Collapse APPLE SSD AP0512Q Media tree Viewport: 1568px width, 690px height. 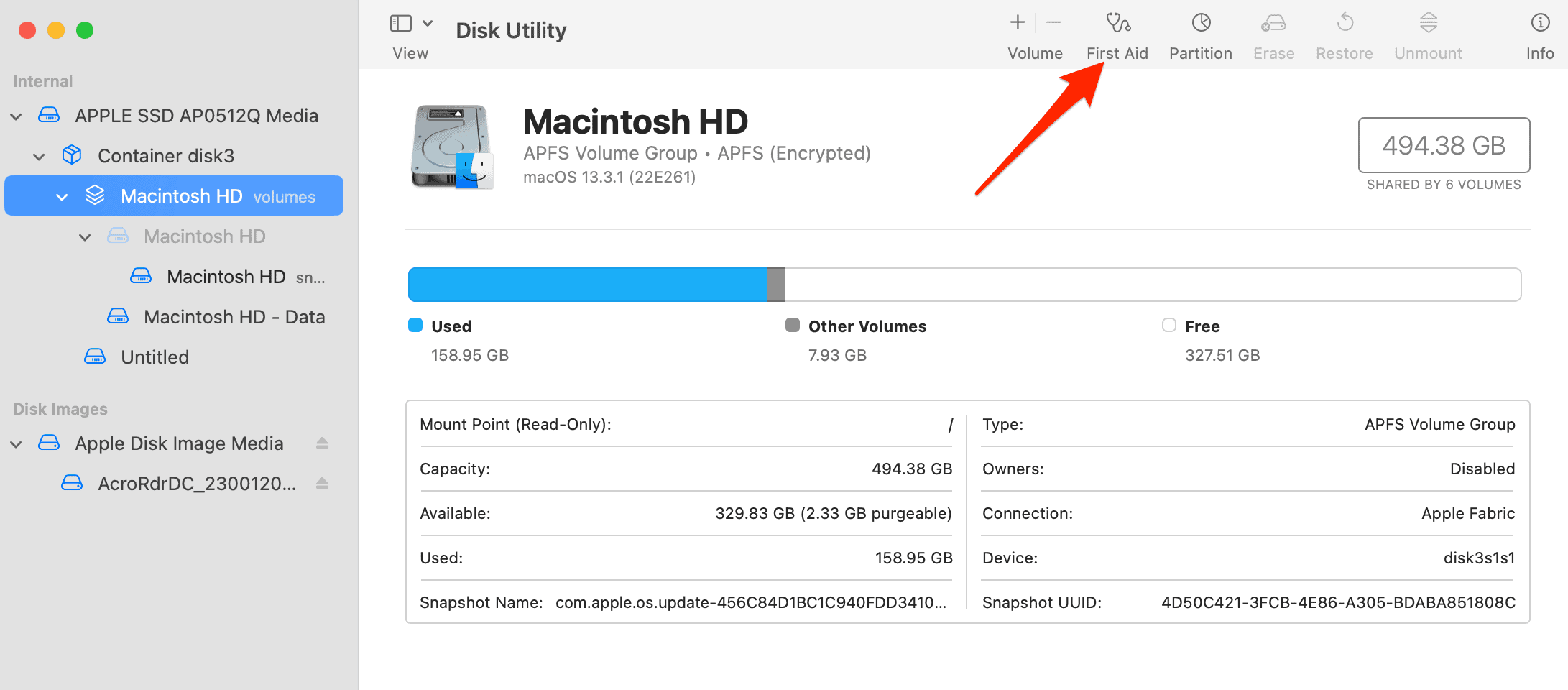click(17, 116)
